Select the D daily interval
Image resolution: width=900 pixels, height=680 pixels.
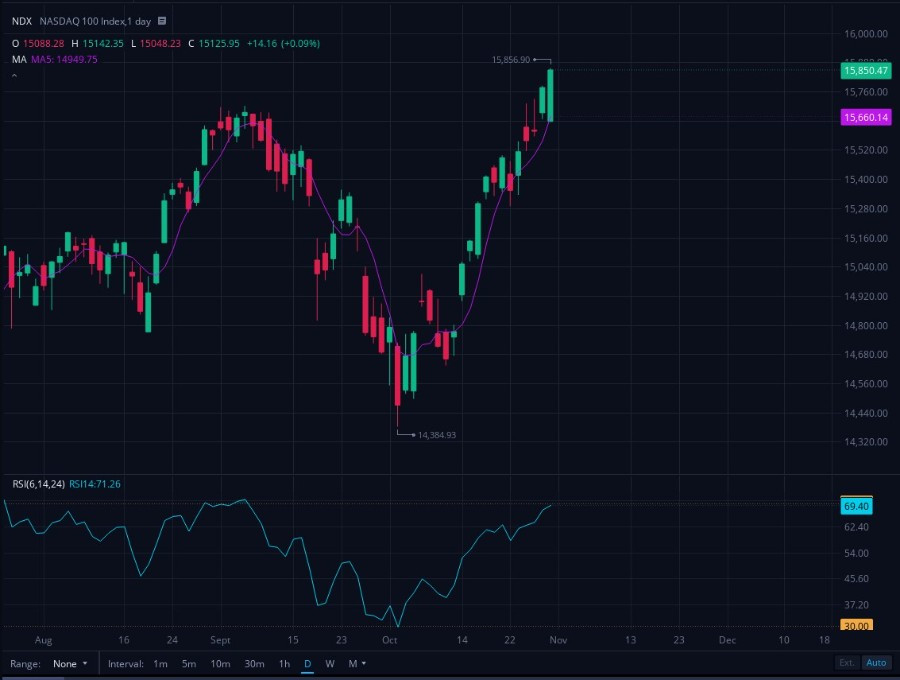click(x=308, y=663)
